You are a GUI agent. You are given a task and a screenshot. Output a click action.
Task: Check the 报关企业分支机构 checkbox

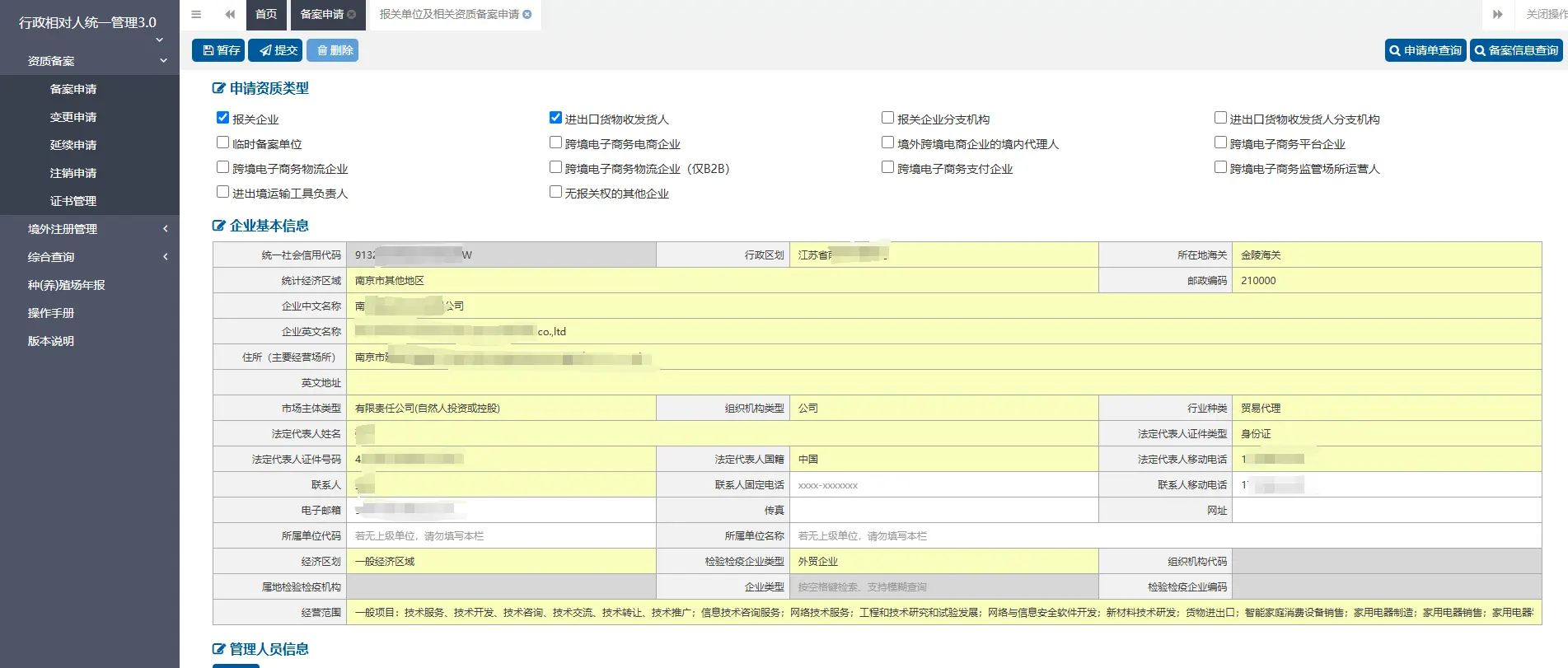click(x=887, y=118)
